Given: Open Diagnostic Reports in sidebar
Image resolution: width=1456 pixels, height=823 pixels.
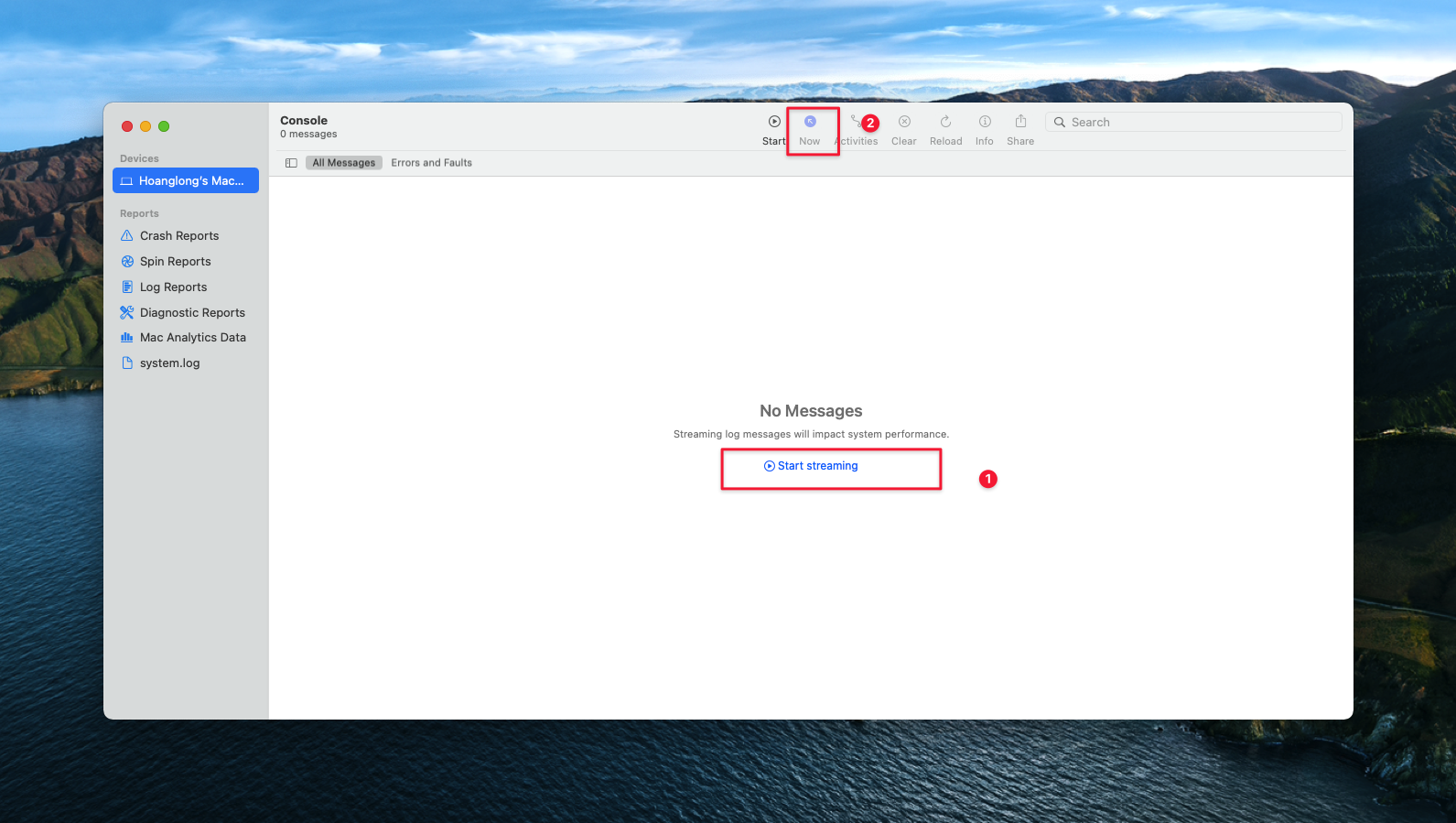Looking at the screenshot, I should [x=192, y=313].
